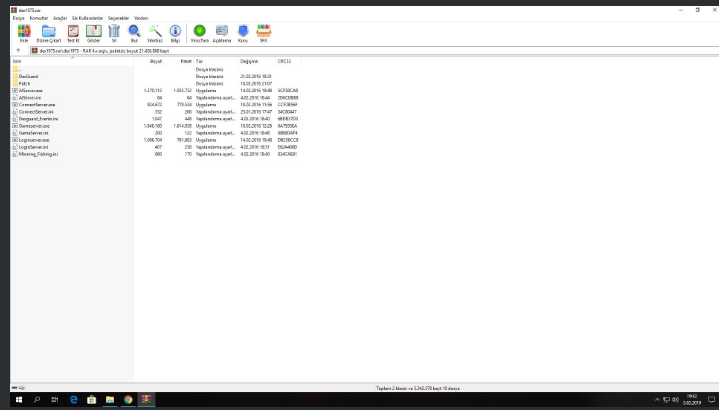
Task: Click the Ekle (Add) toolbar icon
Action: tap(23, 34)
